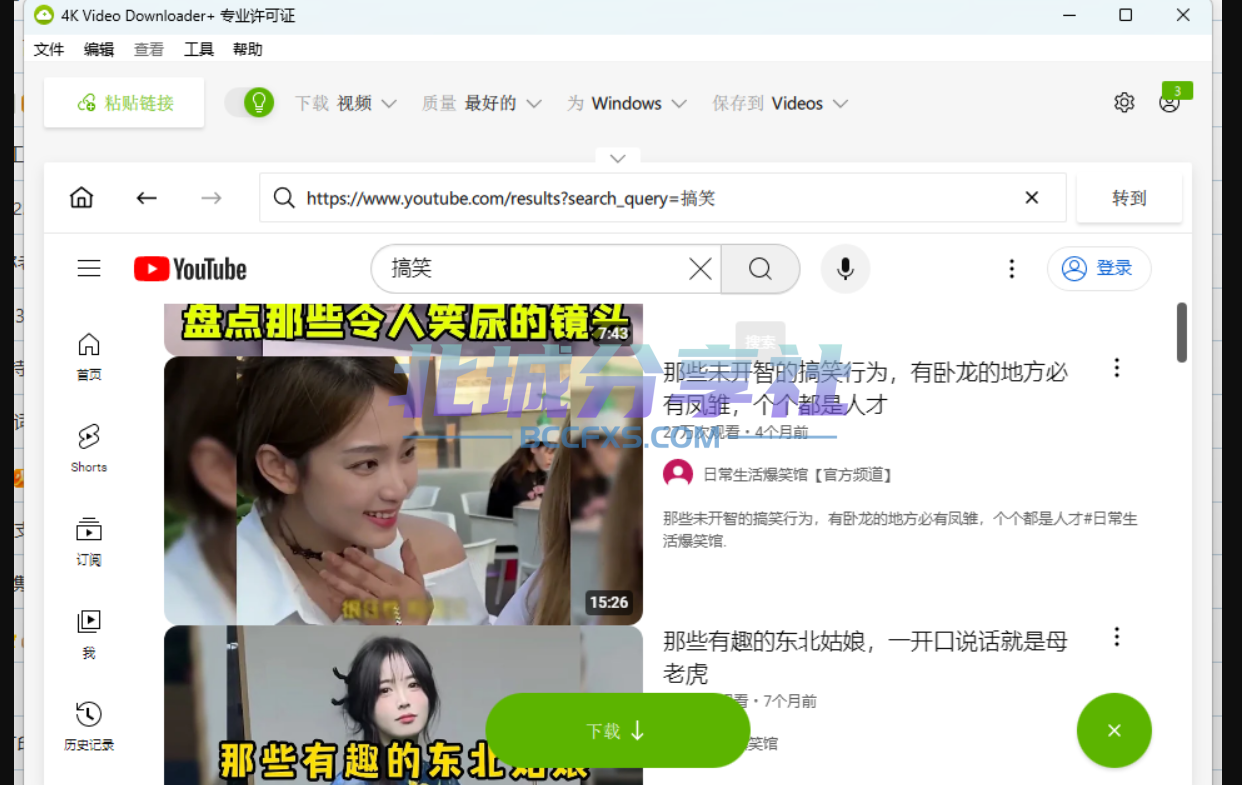1242x785 pixels.
Task: Open the platform Windows dropdown
Action: coord(627,103)
